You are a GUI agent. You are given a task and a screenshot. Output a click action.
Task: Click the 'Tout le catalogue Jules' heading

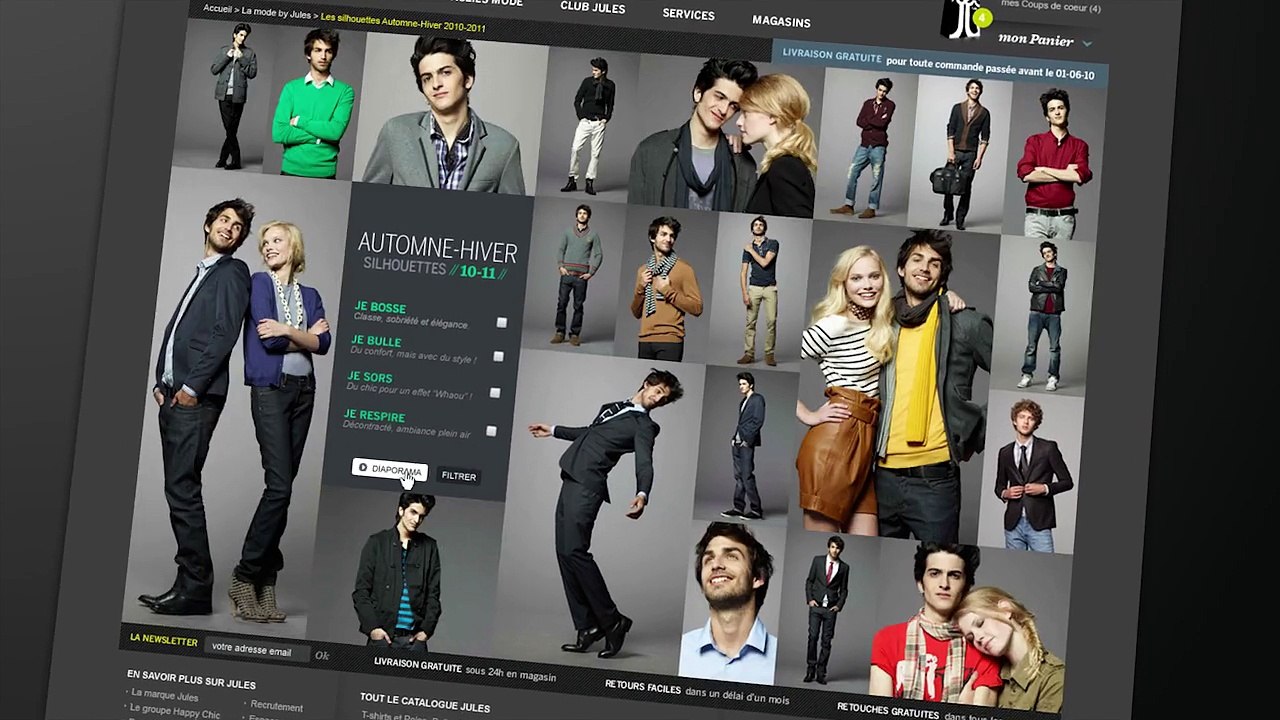425,702
